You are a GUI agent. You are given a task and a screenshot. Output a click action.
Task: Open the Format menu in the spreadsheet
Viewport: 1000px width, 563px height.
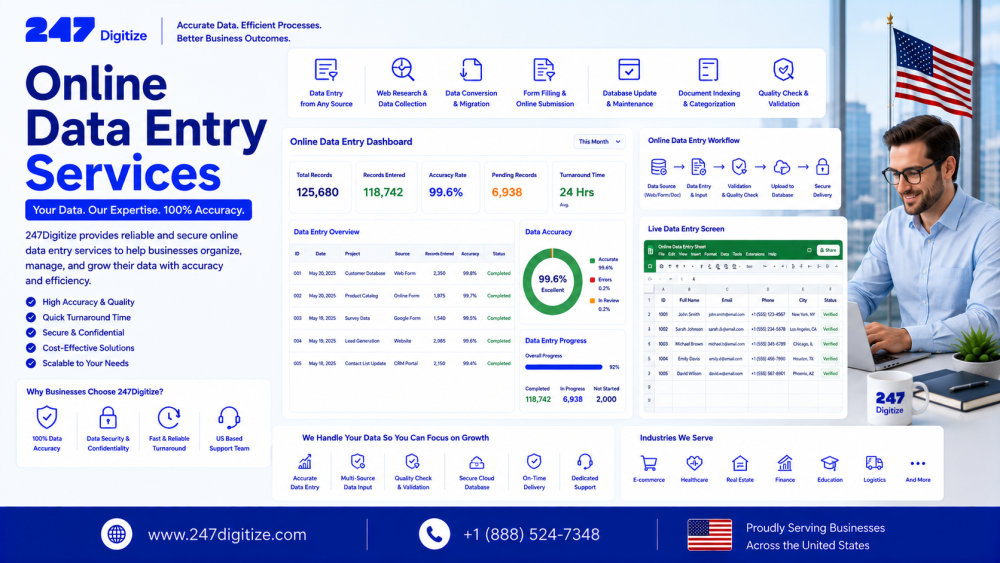pyautogui.click(x=708, y=254)
